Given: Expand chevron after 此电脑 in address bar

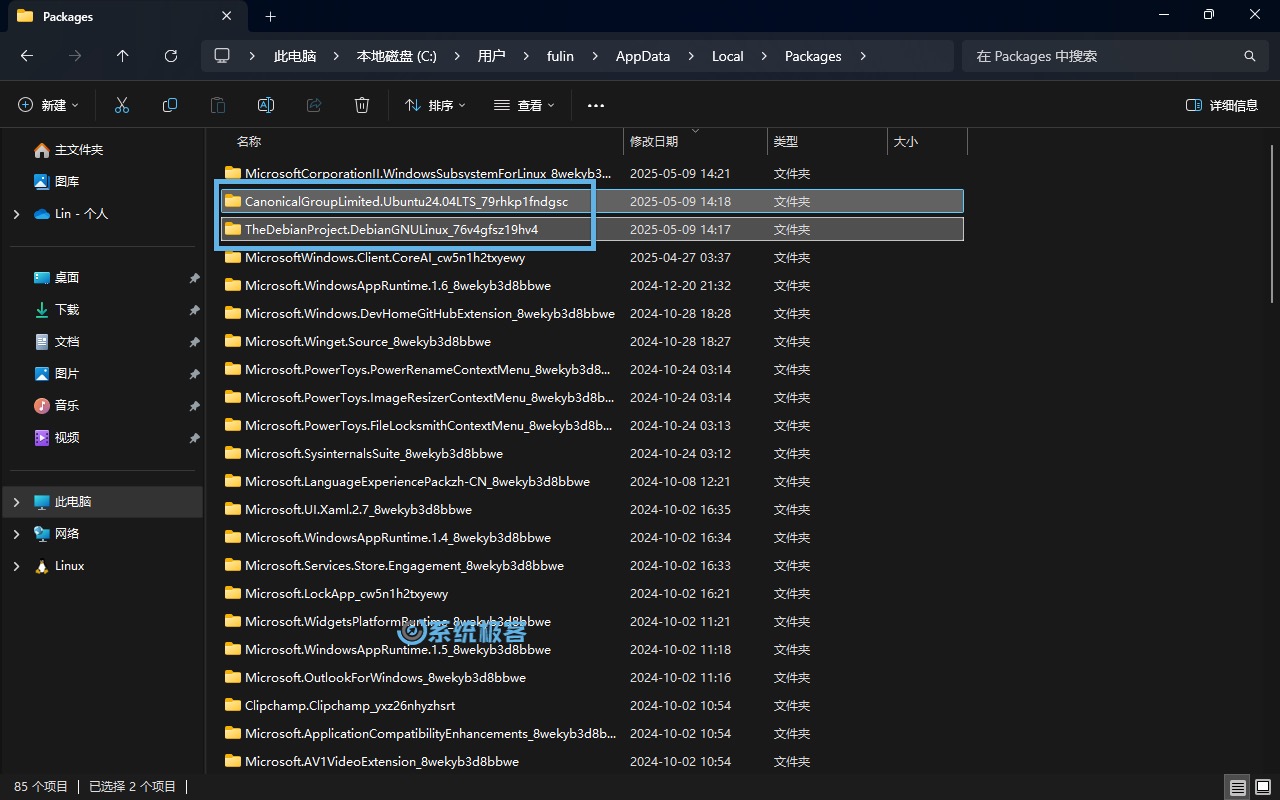Looking at the screenshot, I should [336, 56].
